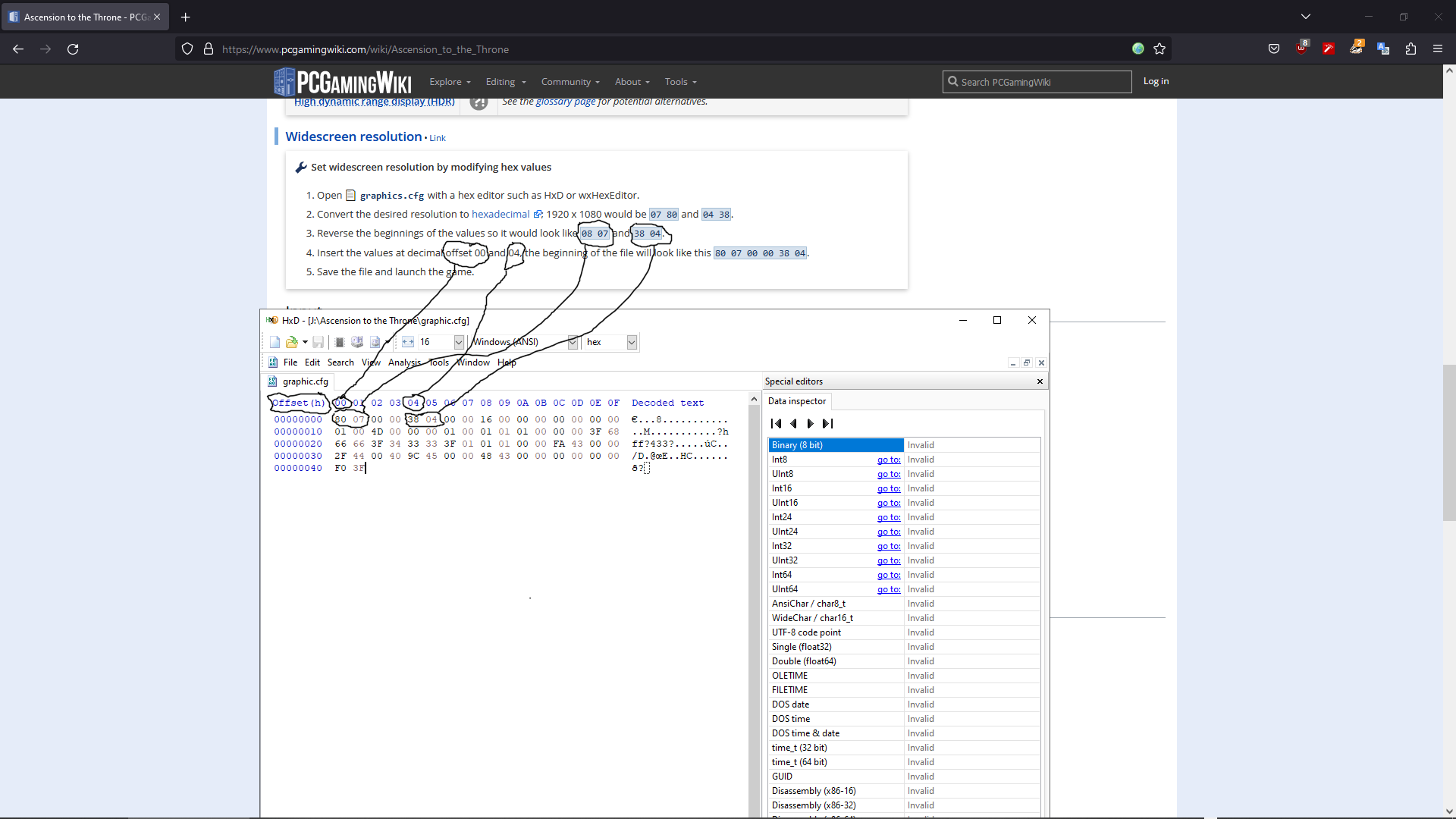Click the HxD save floppy disk icon
This screenshot has height=819, width=1456.
318,343
